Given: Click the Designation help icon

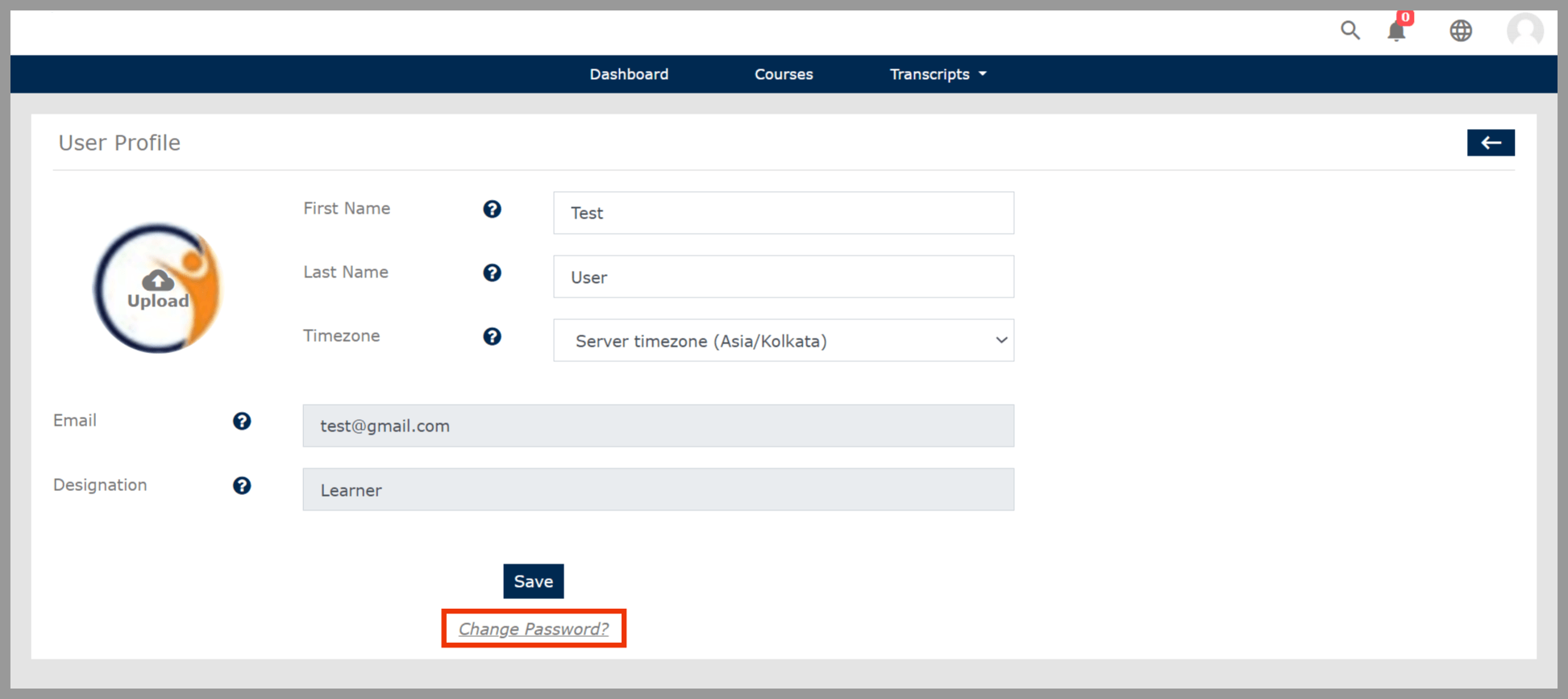Looking at the screenshot, I should coord(242,485).
